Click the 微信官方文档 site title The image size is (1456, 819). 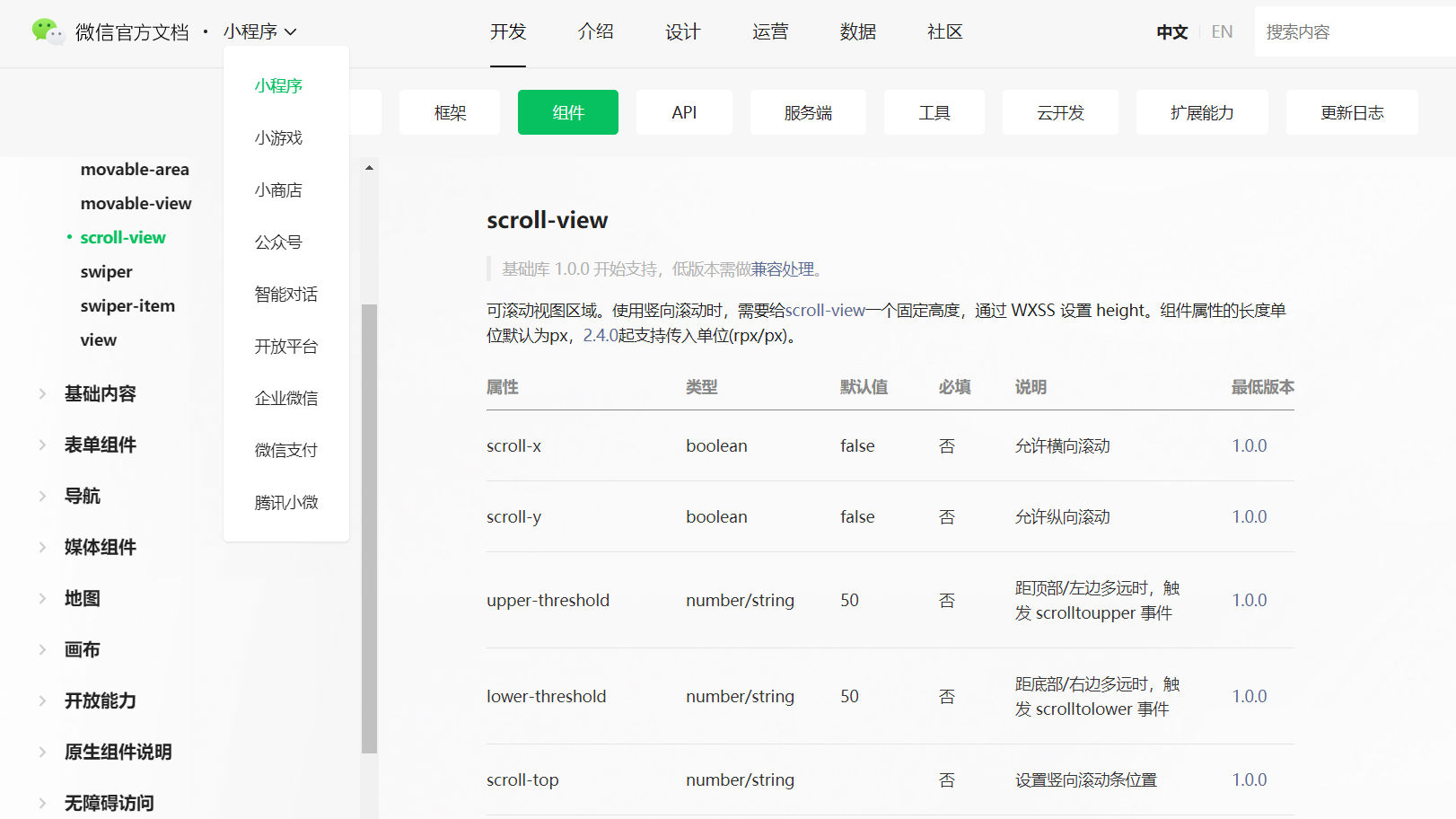pos(132,32)
